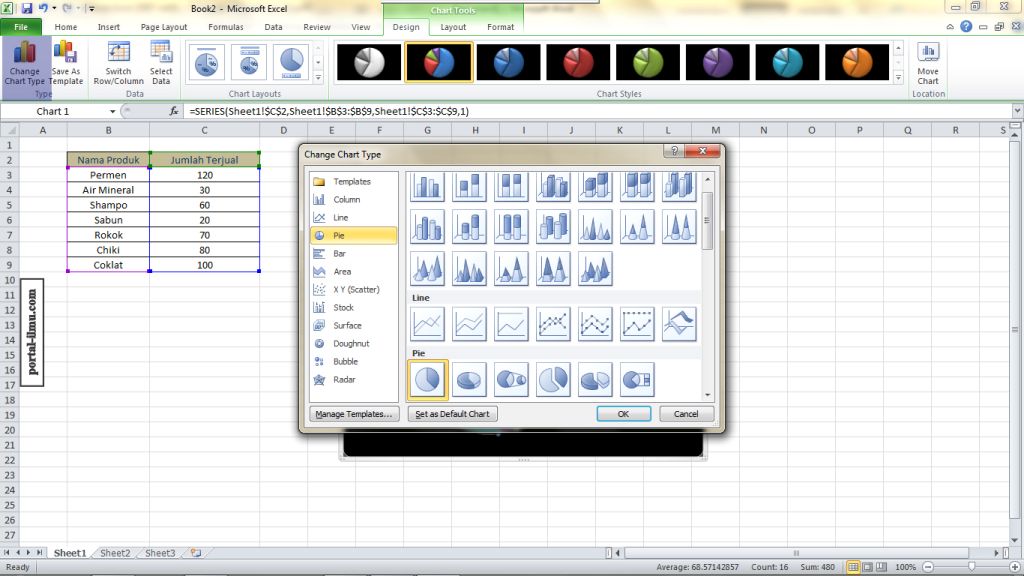
Task: Click OK in Change Chart Type dialog
Action: [623, 414]
